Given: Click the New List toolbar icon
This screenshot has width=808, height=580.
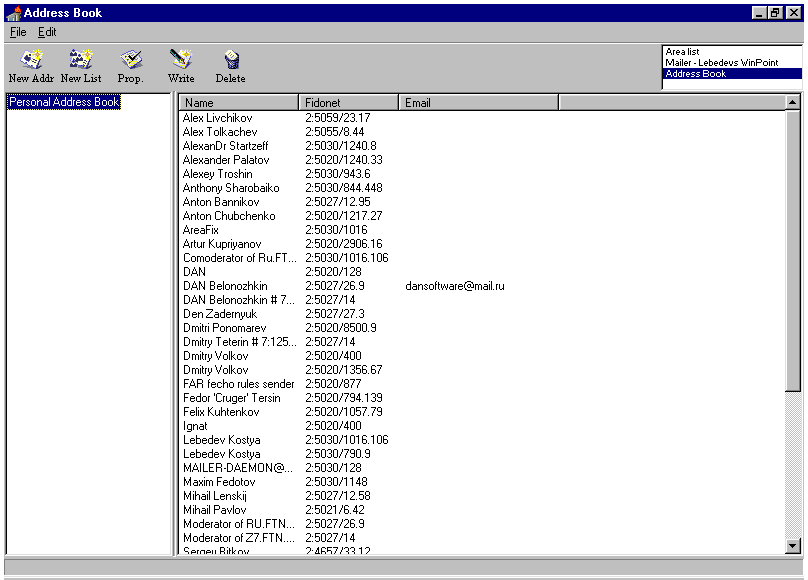Looking at the screenshot, I should pyautogui.click(x=81, y=66).
